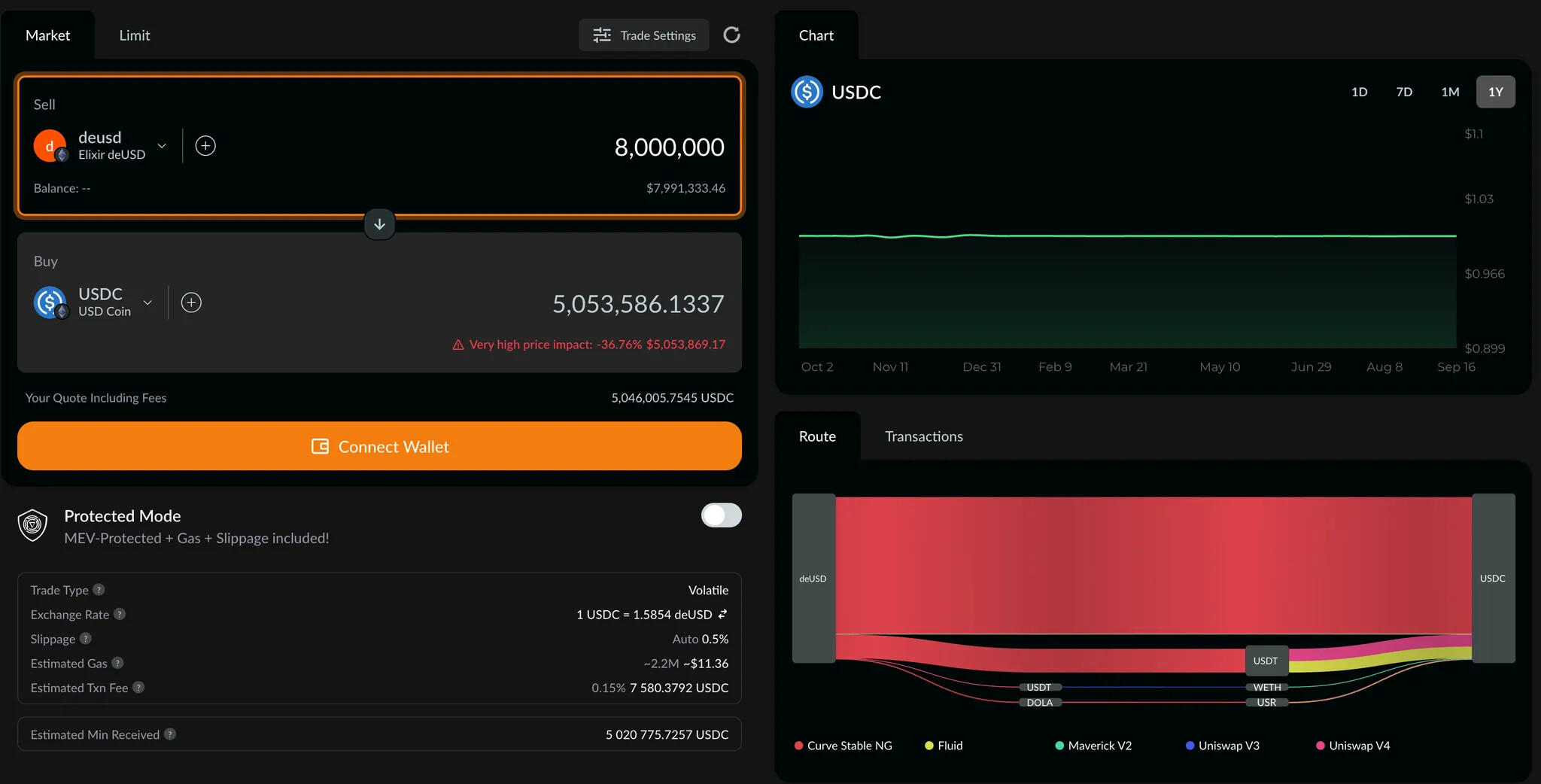Click the USR node in route diagram
The height and width of the screenshot is (784, 1541).
[1267, 702]
